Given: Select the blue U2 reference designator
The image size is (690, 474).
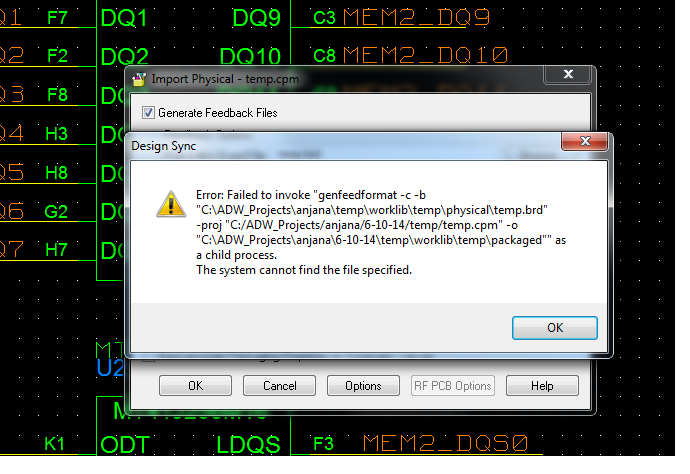Looking at the screenshot, I should tap(110, 368).
